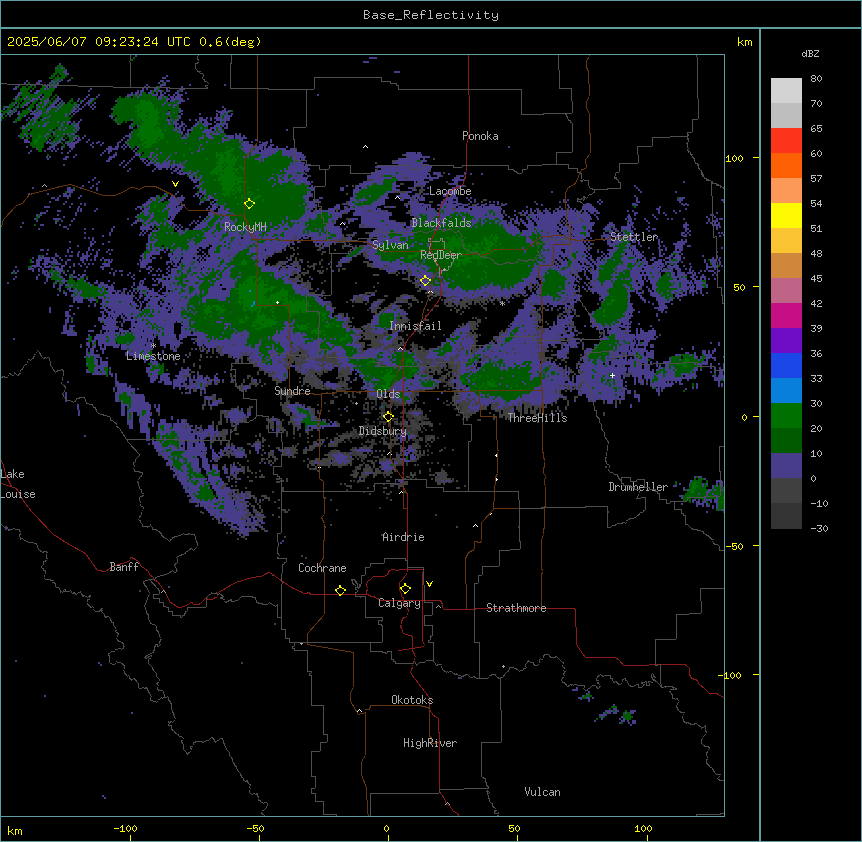The height and width of the screenshot is (842, 862).
Task: Click the yellow diamond marker below RedDeer
Action: coord(426,281)
